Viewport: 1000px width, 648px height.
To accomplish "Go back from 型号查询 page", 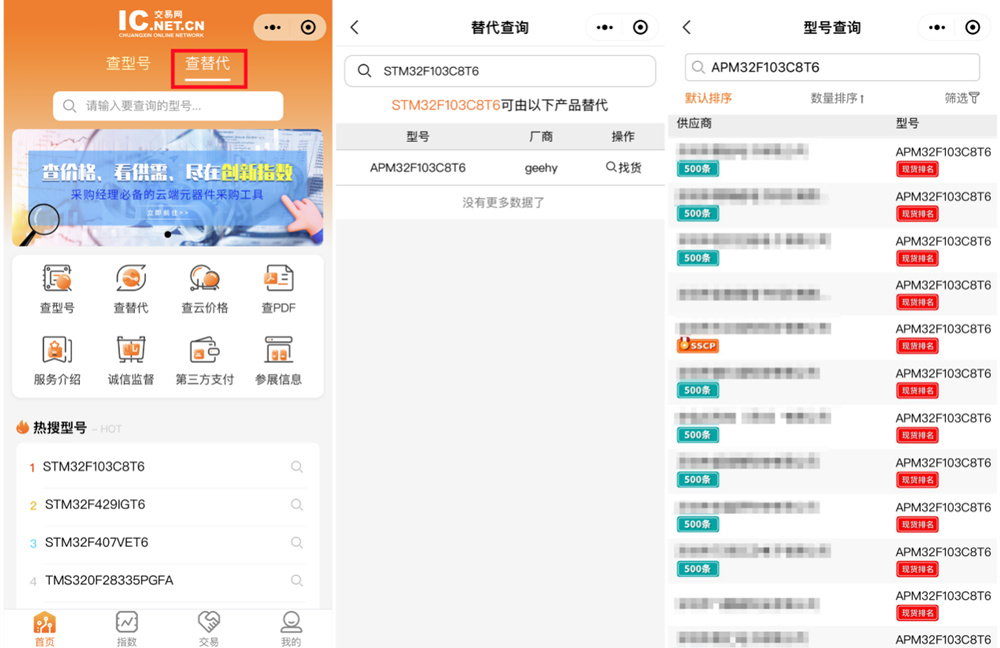I will (x=687, y=27).
